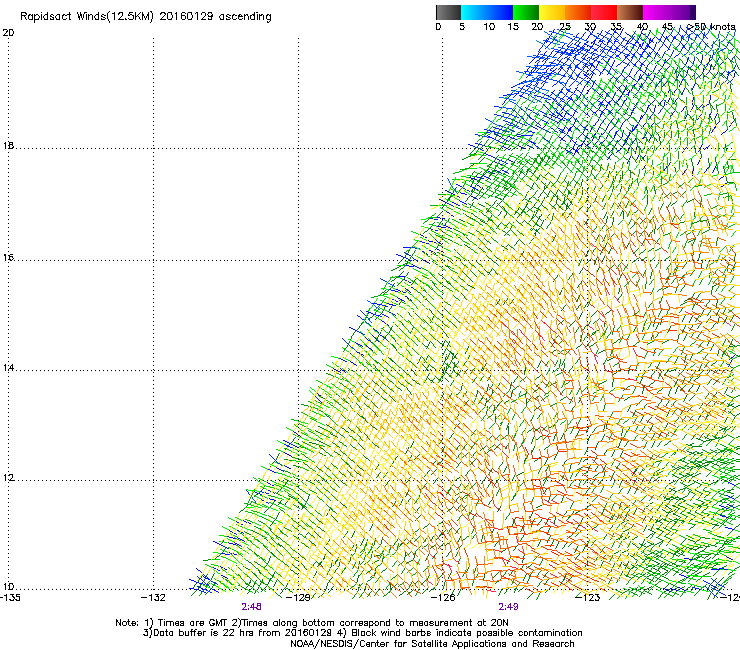The height and width of the screenshot is (650, 740).
Task: Click the purple 2:48 time label
Action: (252, 607)
